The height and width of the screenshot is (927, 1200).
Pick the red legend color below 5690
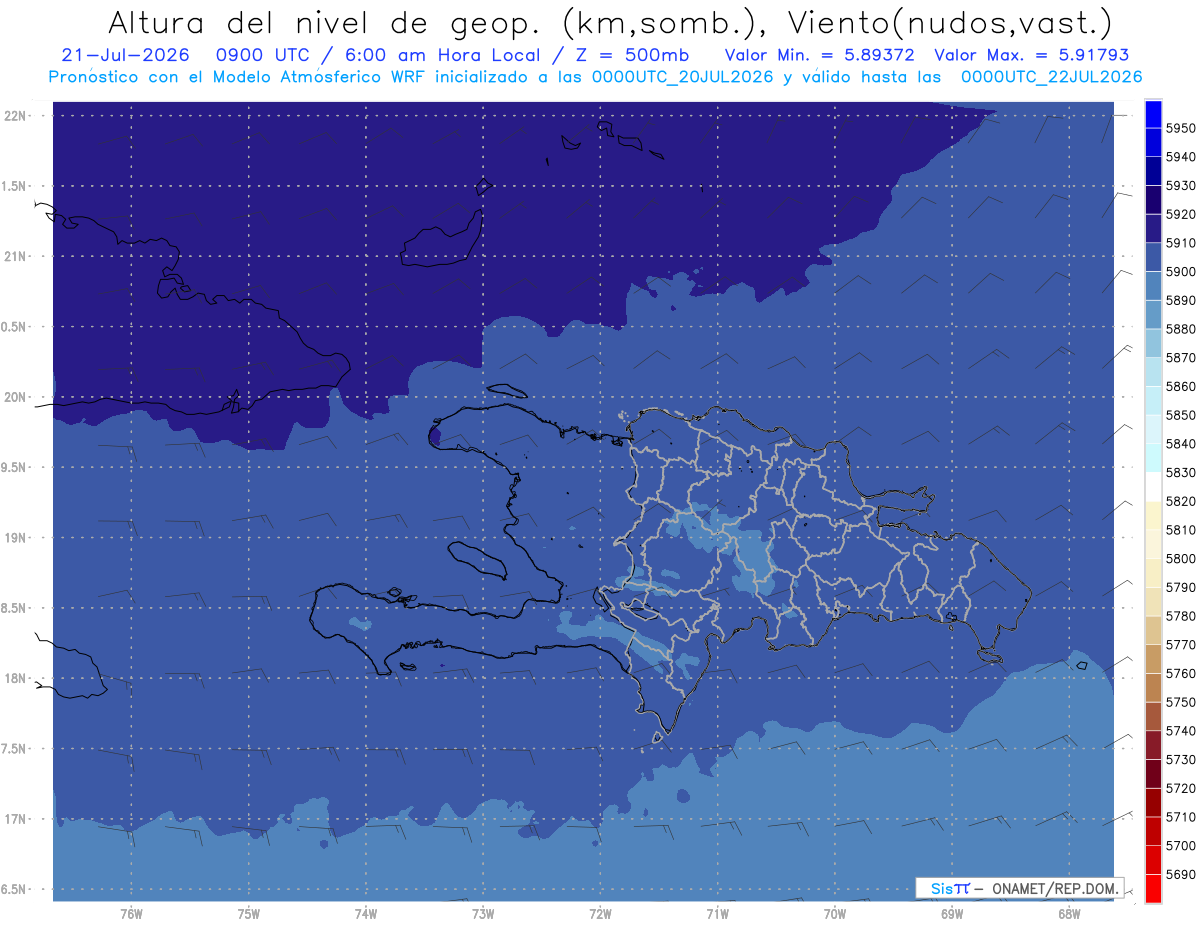(1152, 888)
